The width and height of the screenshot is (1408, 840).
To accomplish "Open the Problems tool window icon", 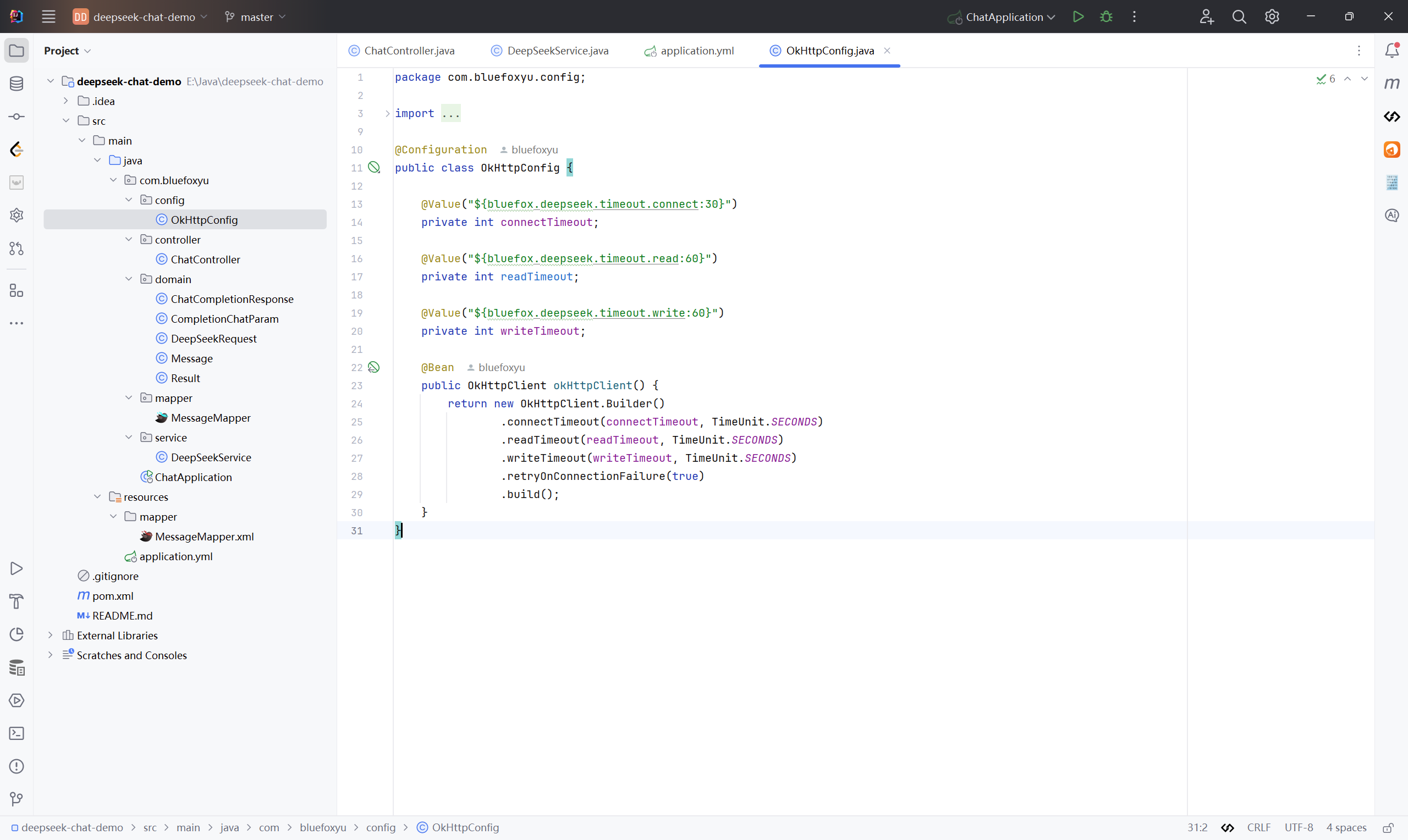I will [x=16, y=766].
